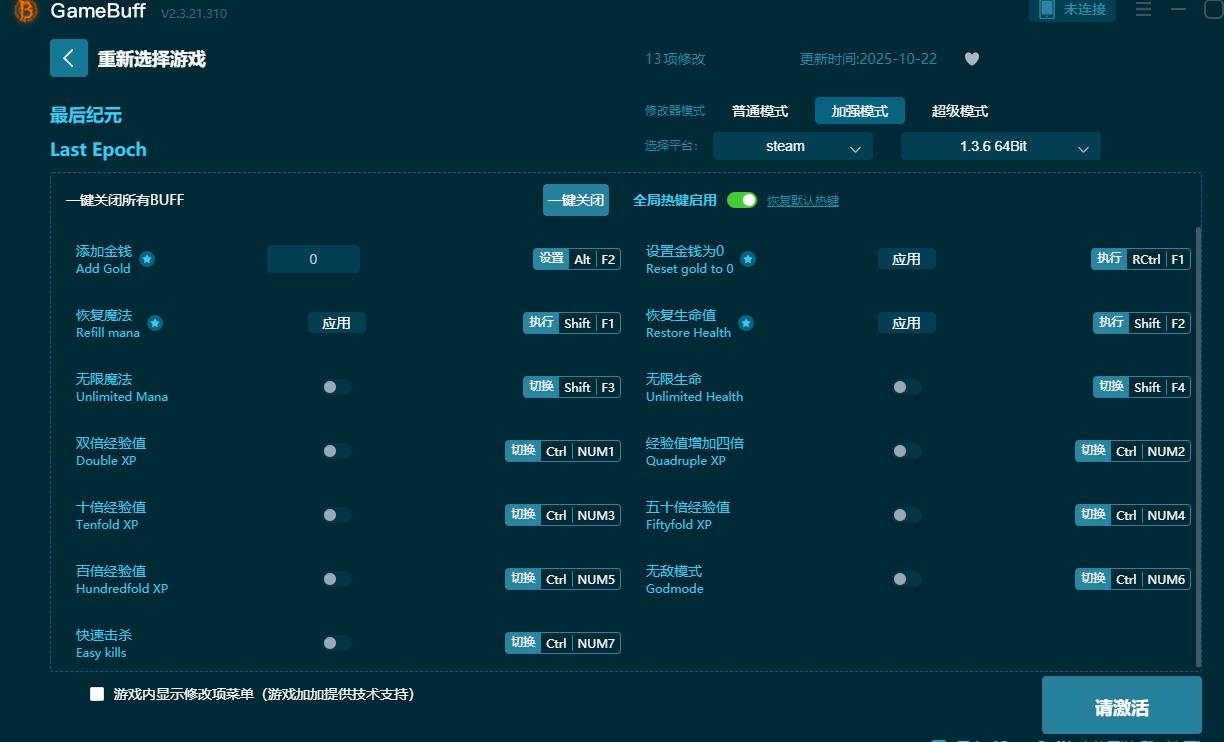1224x742 pixels.
Task: Click the star icon next to Restore Health
Action: (x=746, y=322)
